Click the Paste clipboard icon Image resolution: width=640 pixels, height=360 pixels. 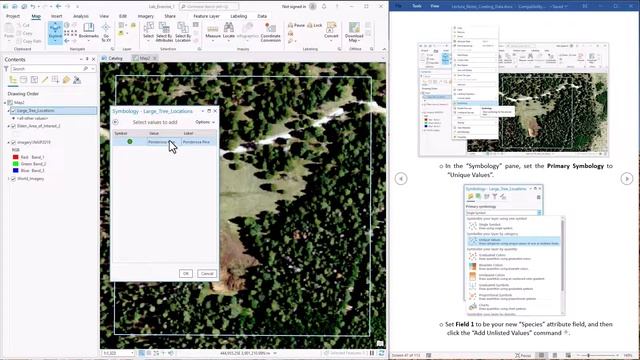tap(9, 31)
